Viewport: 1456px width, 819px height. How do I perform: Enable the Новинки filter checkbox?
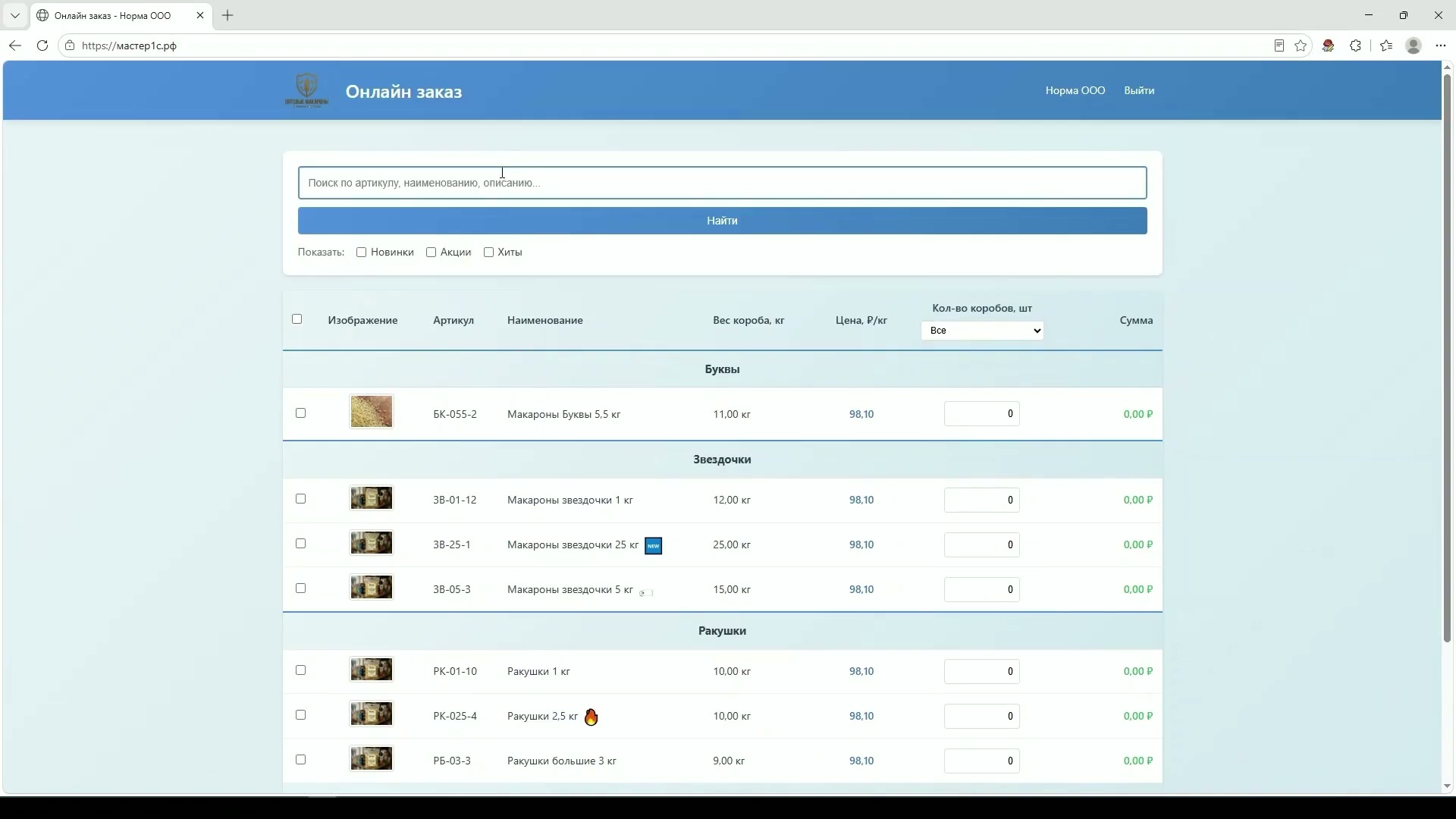click(362, 253)
